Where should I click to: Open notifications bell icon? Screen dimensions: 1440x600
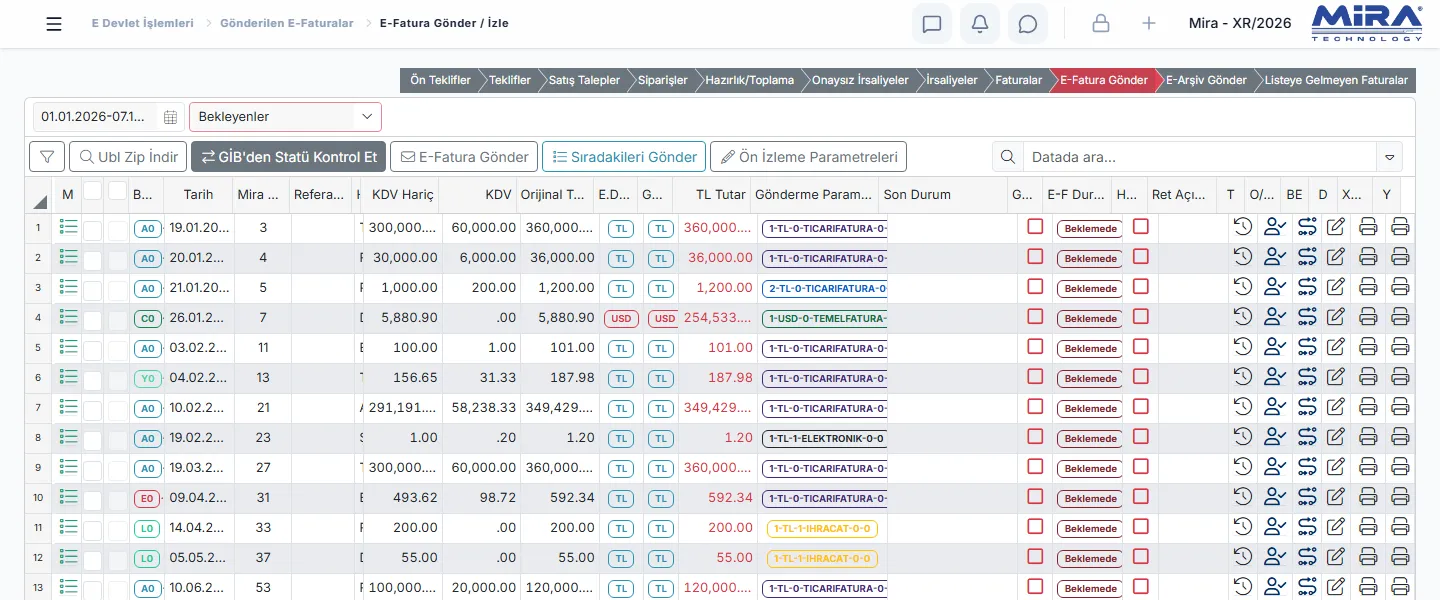tap(980, 23)
